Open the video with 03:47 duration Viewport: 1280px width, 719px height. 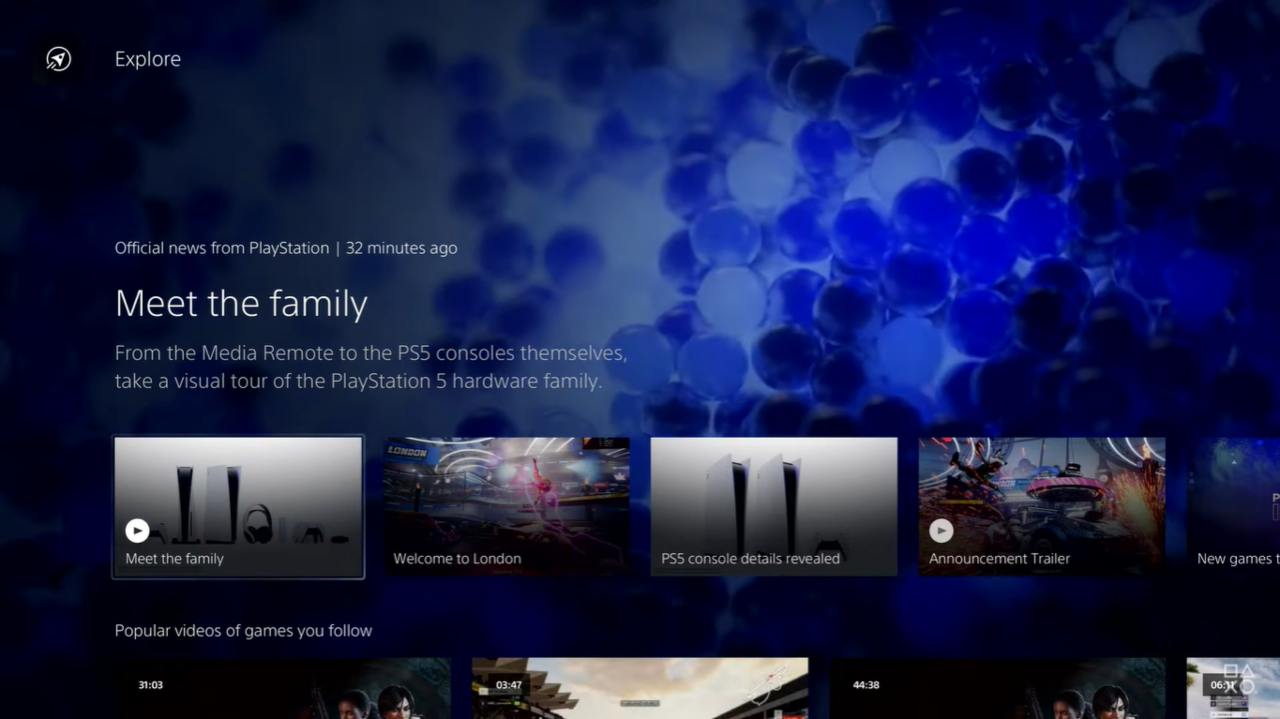click(x=640, y=688)
